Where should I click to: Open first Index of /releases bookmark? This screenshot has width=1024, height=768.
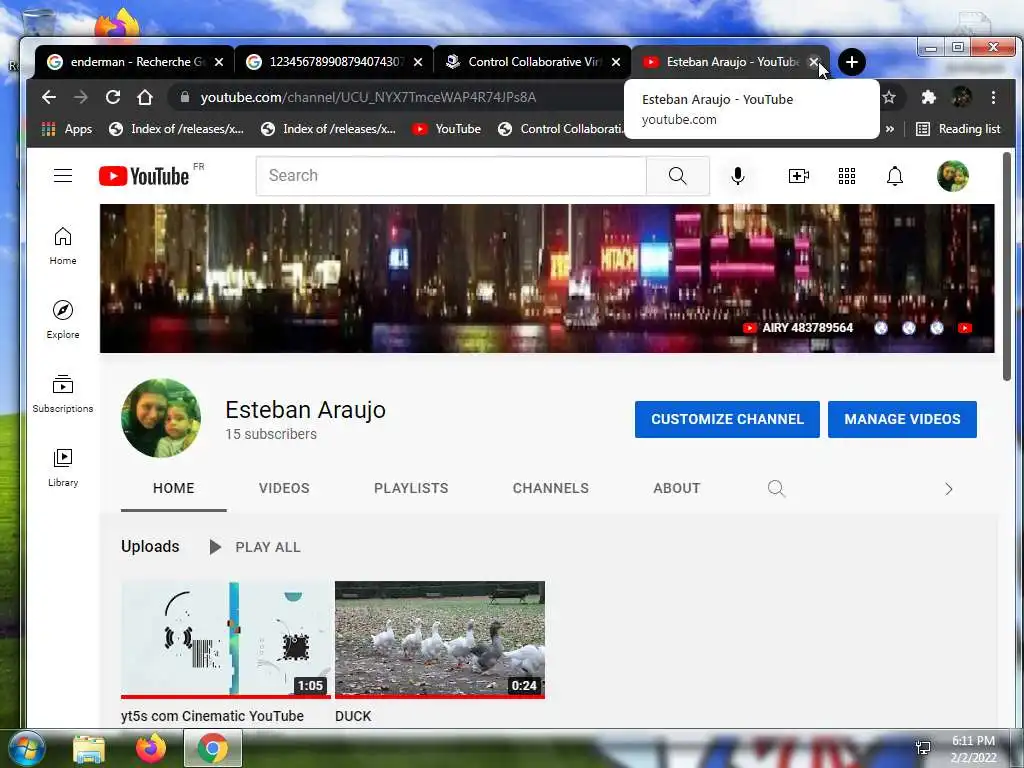click(x=176, y=129)
